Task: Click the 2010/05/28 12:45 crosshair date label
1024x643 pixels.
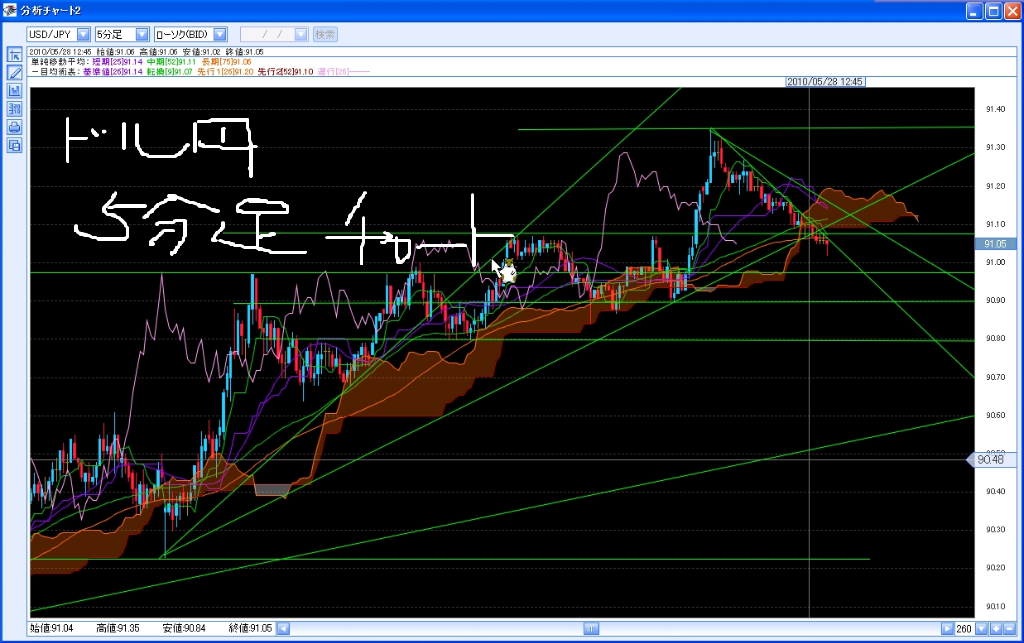Action: 825,82
